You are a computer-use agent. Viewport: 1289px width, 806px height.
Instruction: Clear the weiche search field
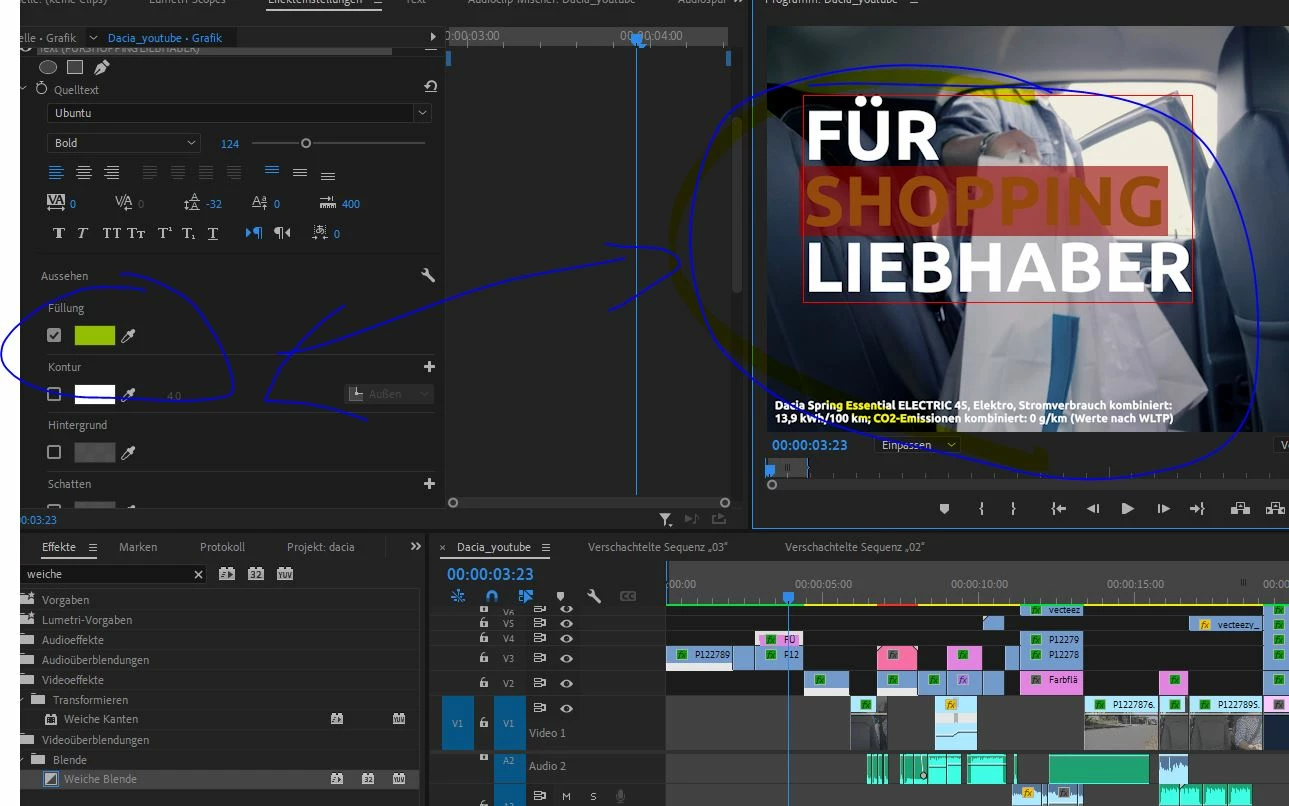[x=198, y=574]
